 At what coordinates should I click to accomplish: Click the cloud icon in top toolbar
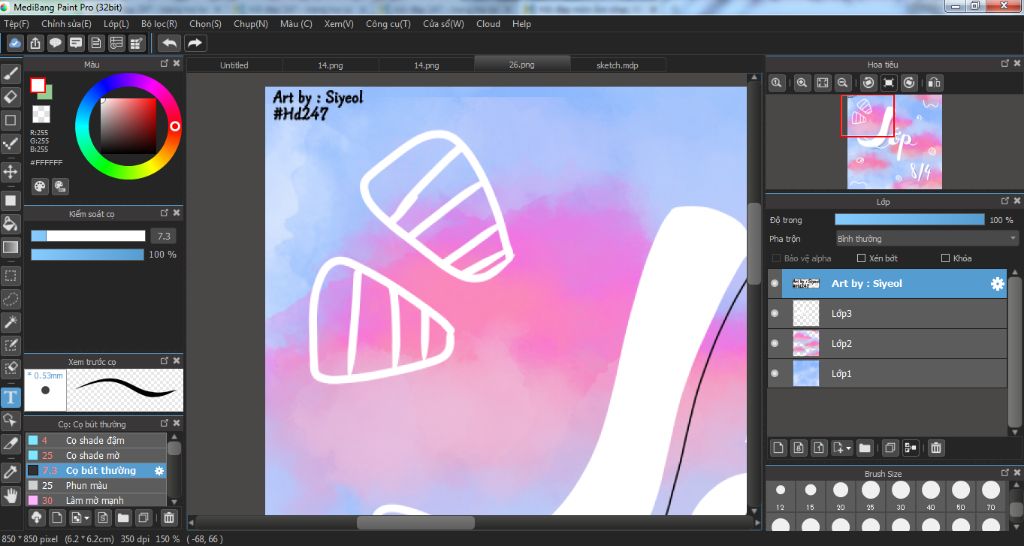(x=15, y=43)
